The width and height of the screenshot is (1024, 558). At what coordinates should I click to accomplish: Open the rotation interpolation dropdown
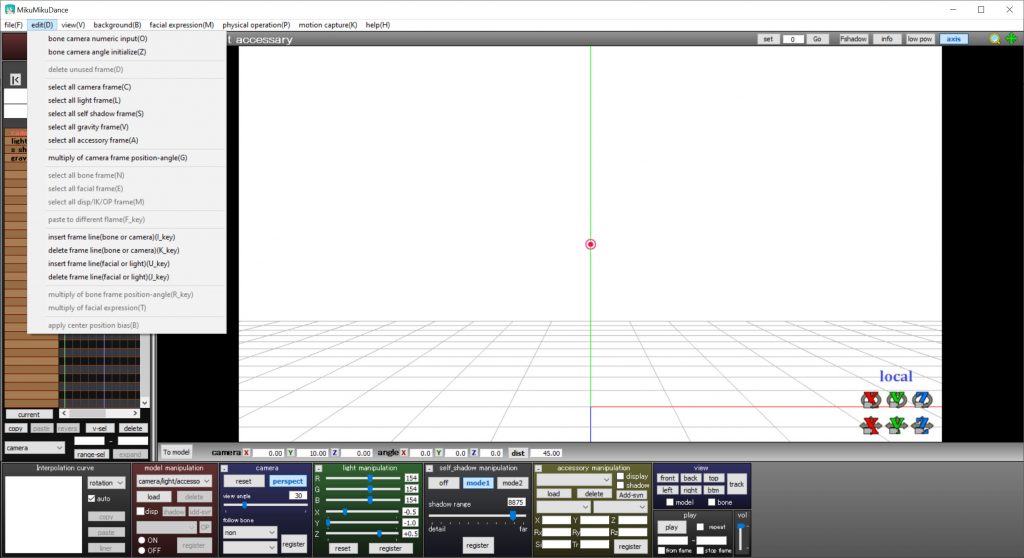pyautogui.click(x=106, y=483)
